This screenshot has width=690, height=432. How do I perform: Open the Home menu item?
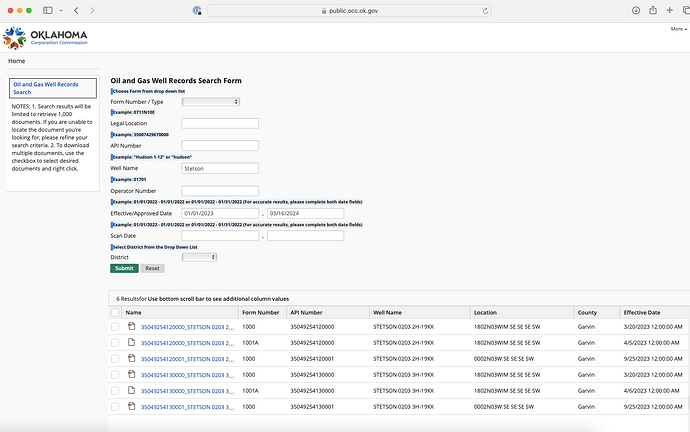(x=16, y=61)
